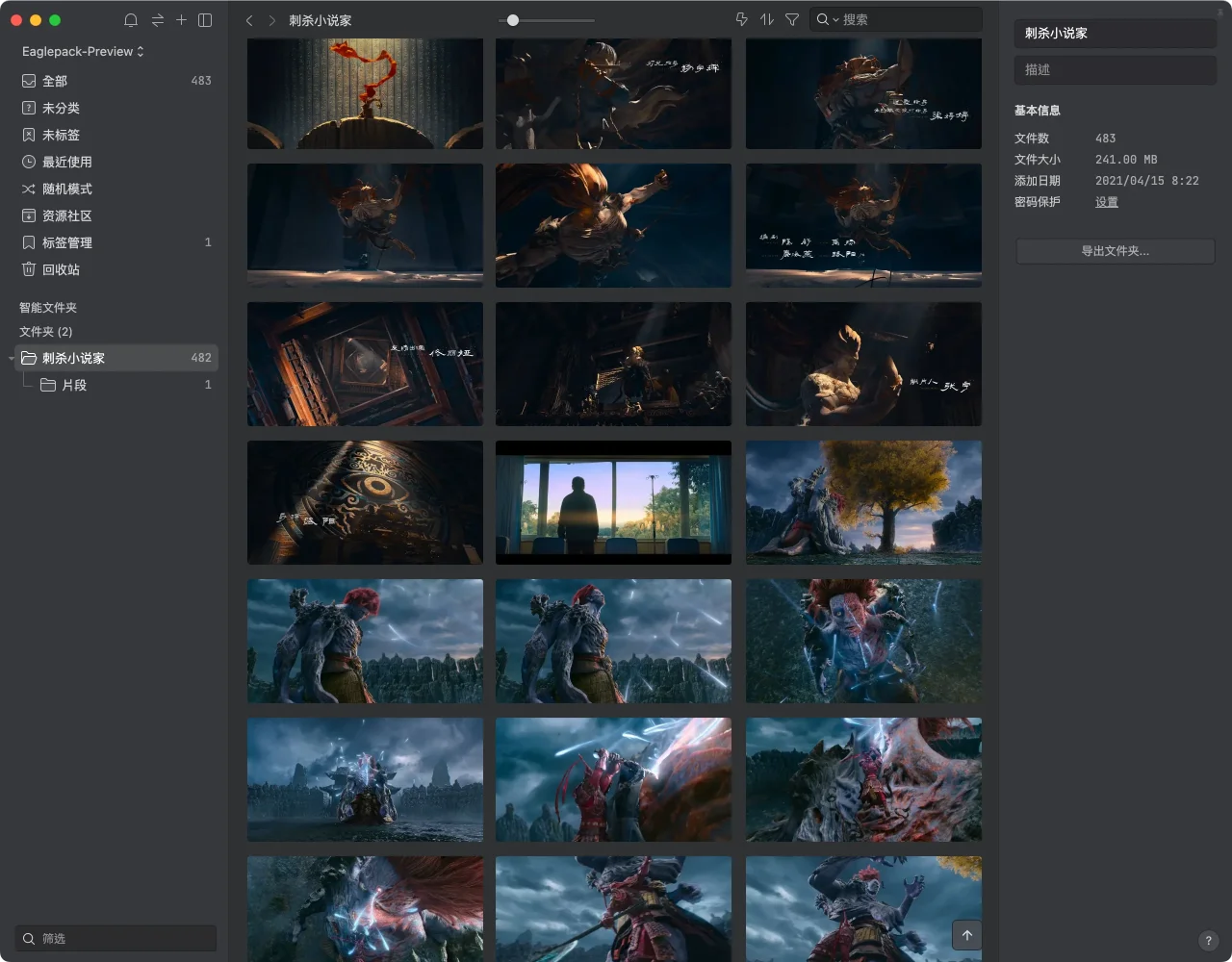Click the 片段 folder icon

pyautogui.click(x=48, y=385)
